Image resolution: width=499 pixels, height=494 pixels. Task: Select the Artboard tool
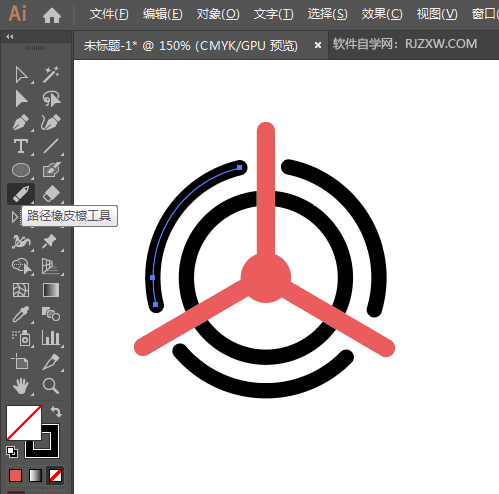[x=20, y=362]
